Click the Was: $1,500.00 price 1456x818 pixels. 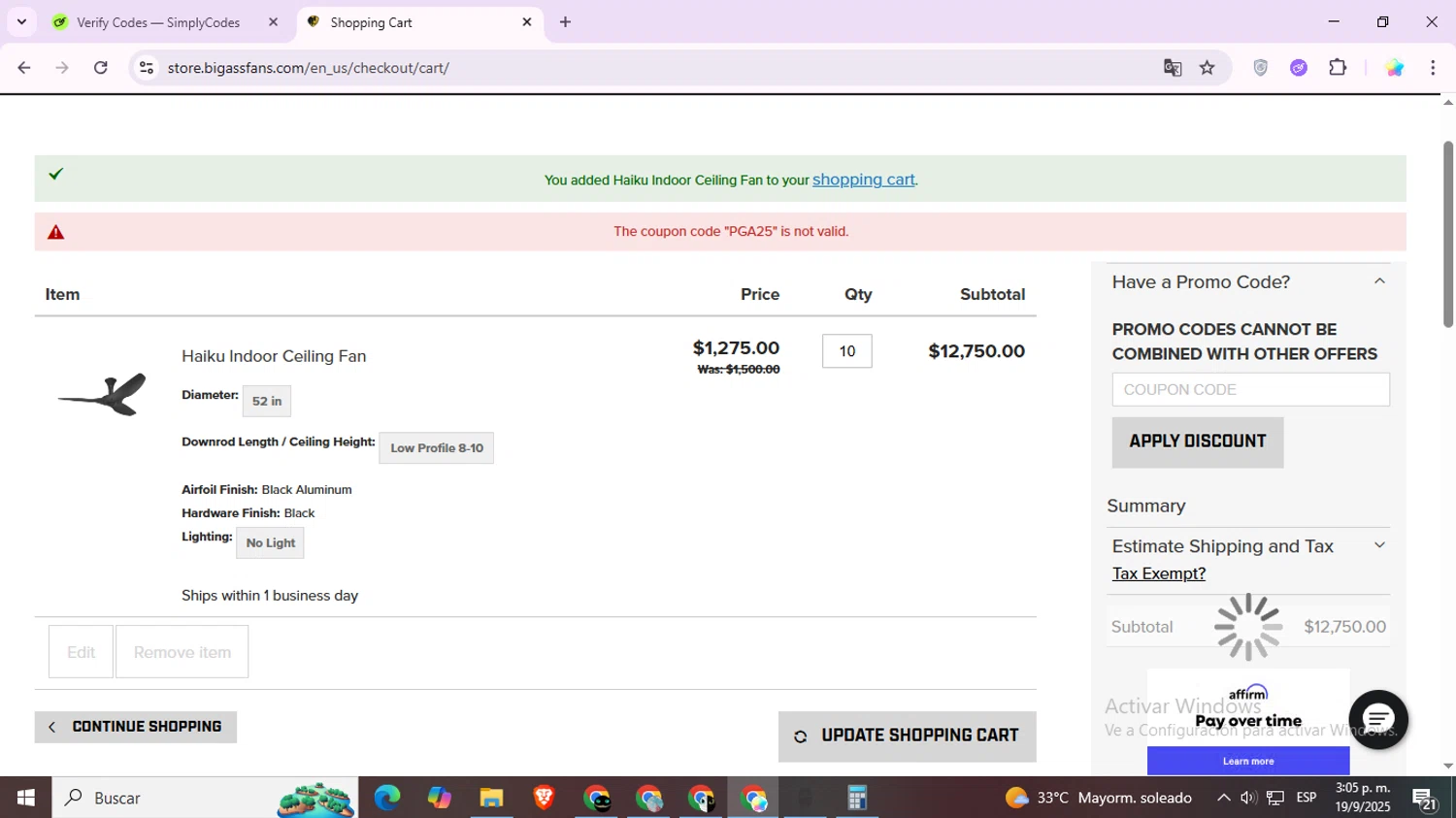pyautogui.click(x=739, y=370)
